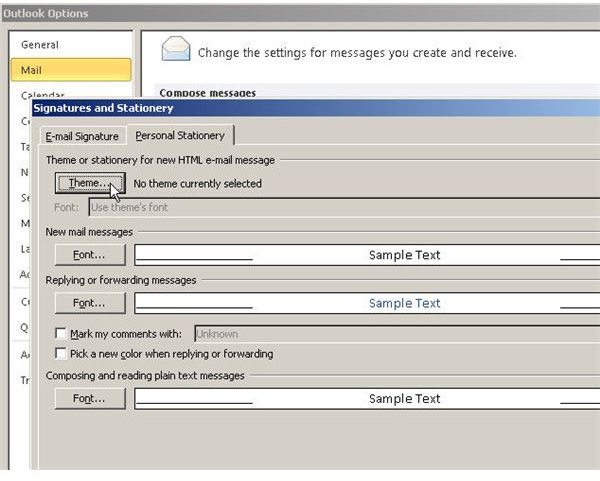Click 'Change the settings for messages' description
The height and width of the screenshot is (481, 600).
pyautogui.click(x=357, y=53)
